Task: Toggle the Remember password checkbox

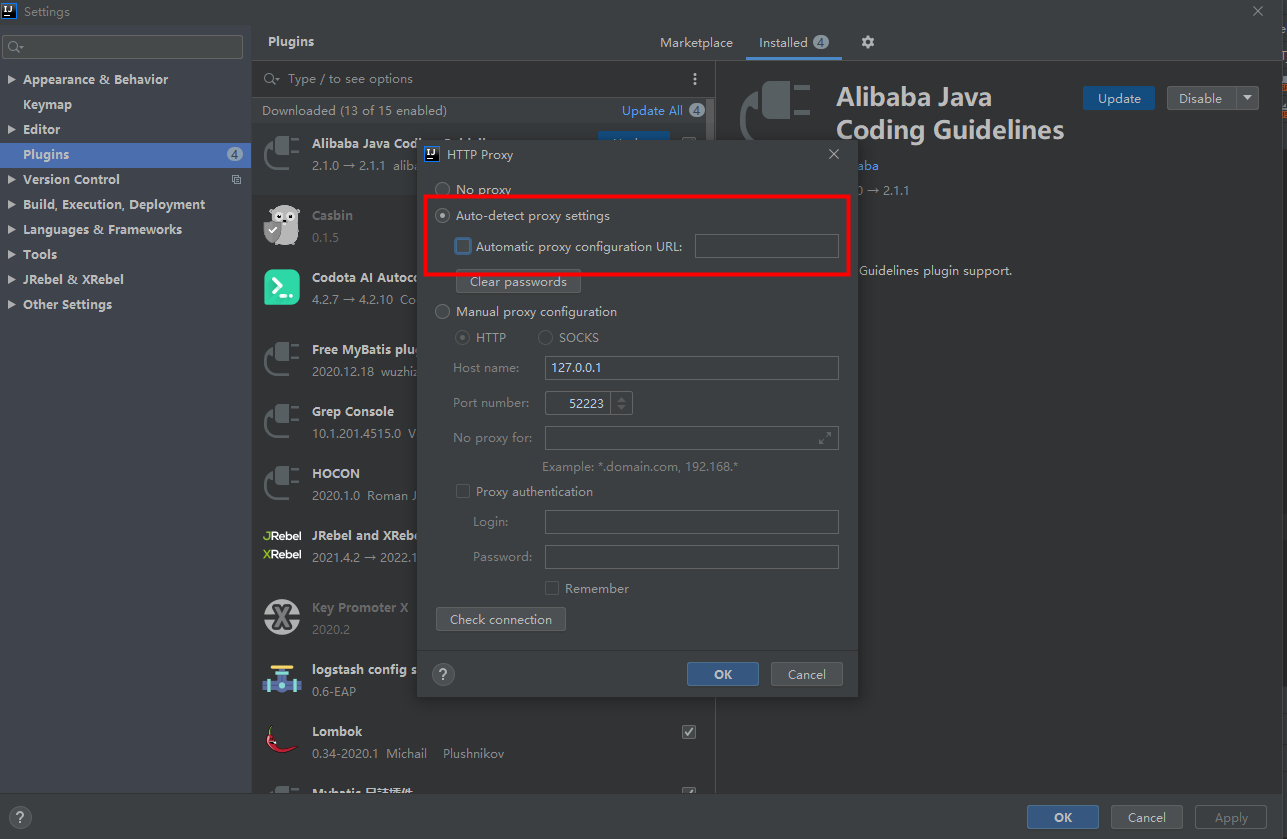Action: pos(552,588)
